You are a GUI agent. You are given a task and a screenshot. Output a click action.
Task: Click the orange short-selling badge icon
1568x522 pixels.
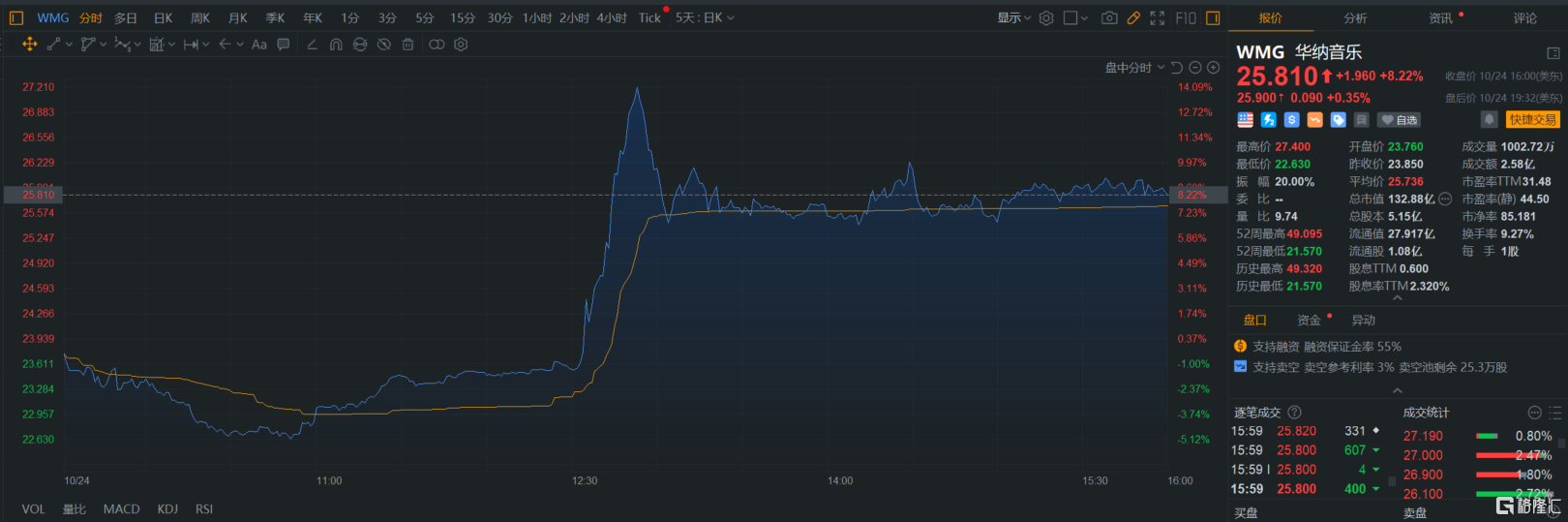(1315, 120)
